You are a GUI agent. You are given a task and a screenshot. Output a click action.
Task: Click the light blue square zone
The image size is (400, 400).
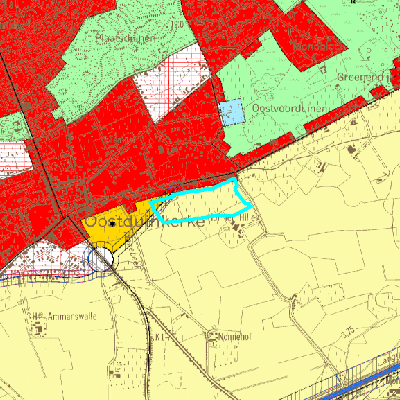(232, 112)
